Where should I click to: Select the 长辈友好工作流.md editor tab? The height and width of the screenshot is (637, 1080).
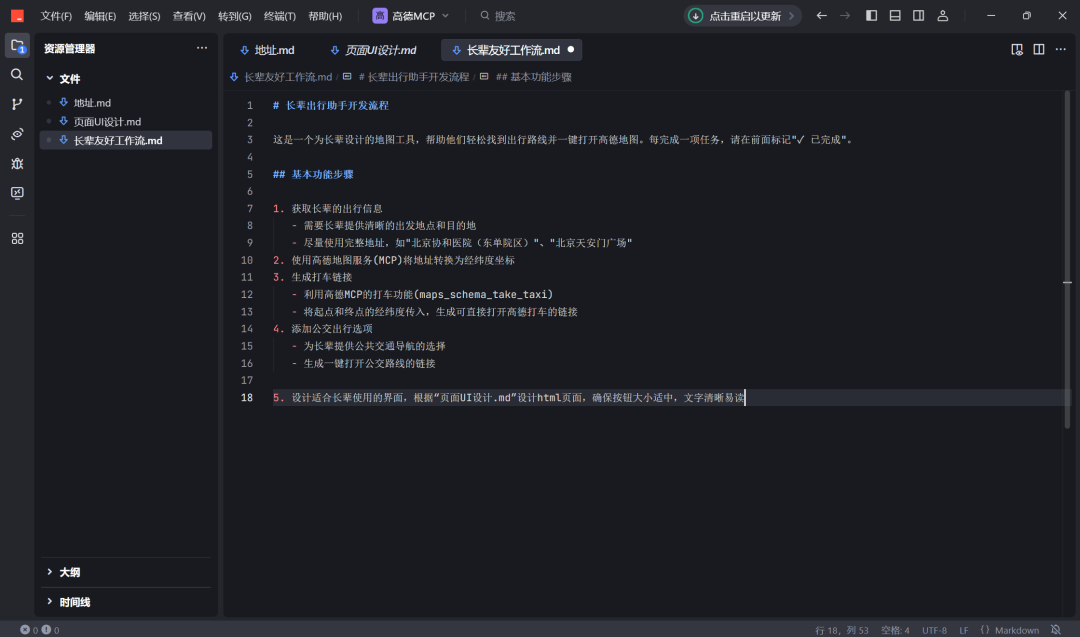(x=512, y=50)
